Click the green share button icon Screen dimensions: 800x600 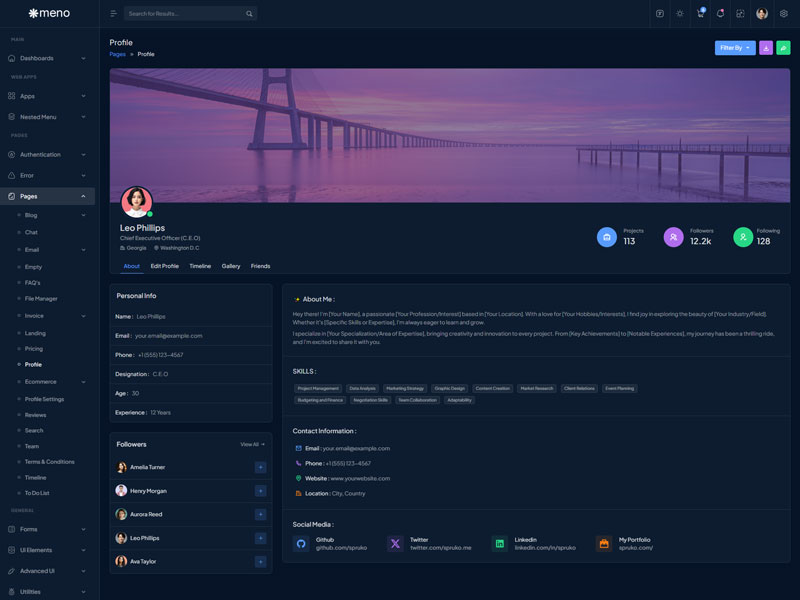pyautogui.click(x=783, y=48)
